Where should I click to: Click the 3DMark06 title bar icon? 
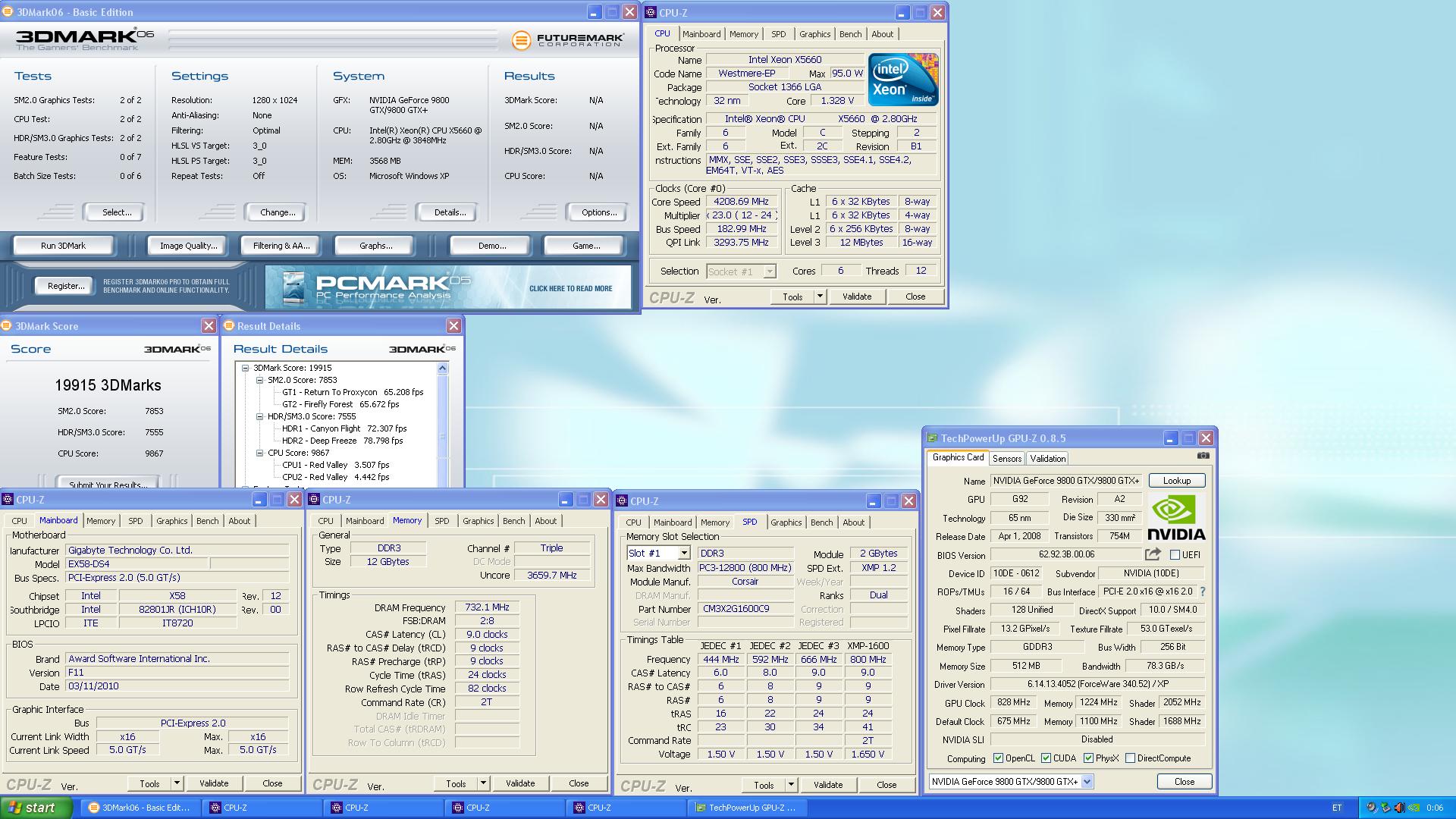click(x=7, y=11)
